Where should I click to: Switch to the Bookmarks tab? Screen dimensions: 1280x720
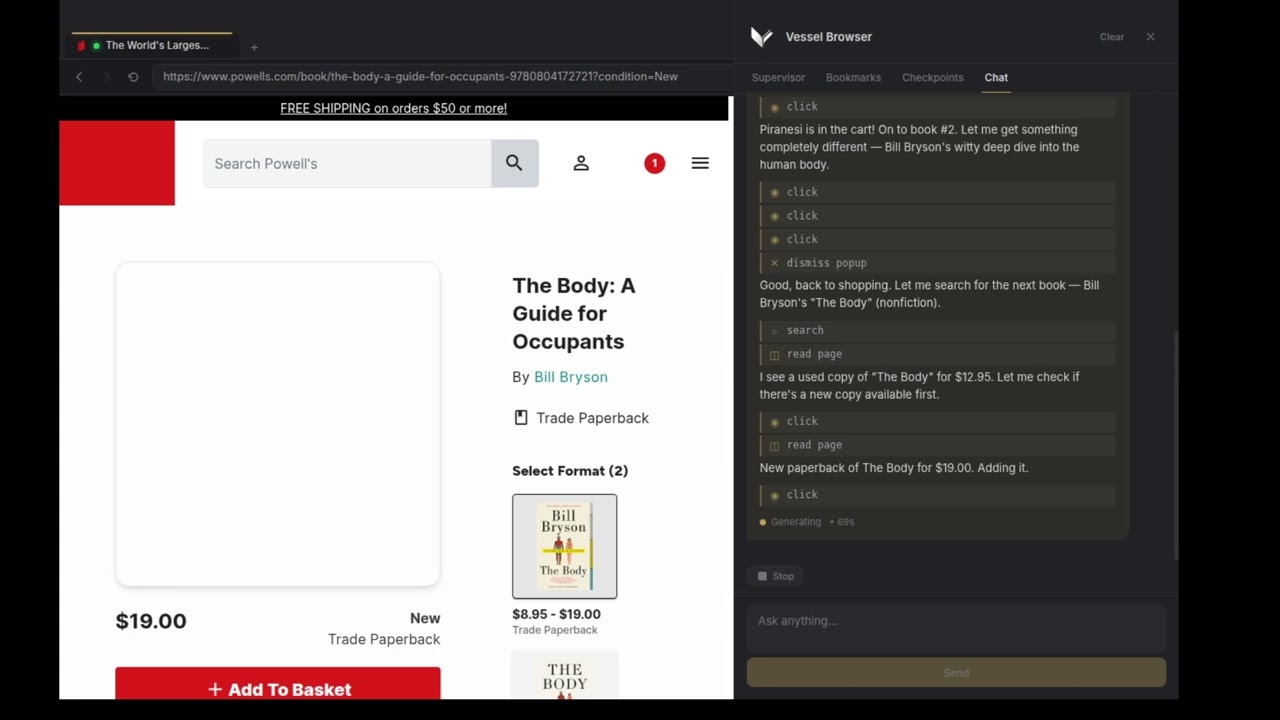coord(853,77)
